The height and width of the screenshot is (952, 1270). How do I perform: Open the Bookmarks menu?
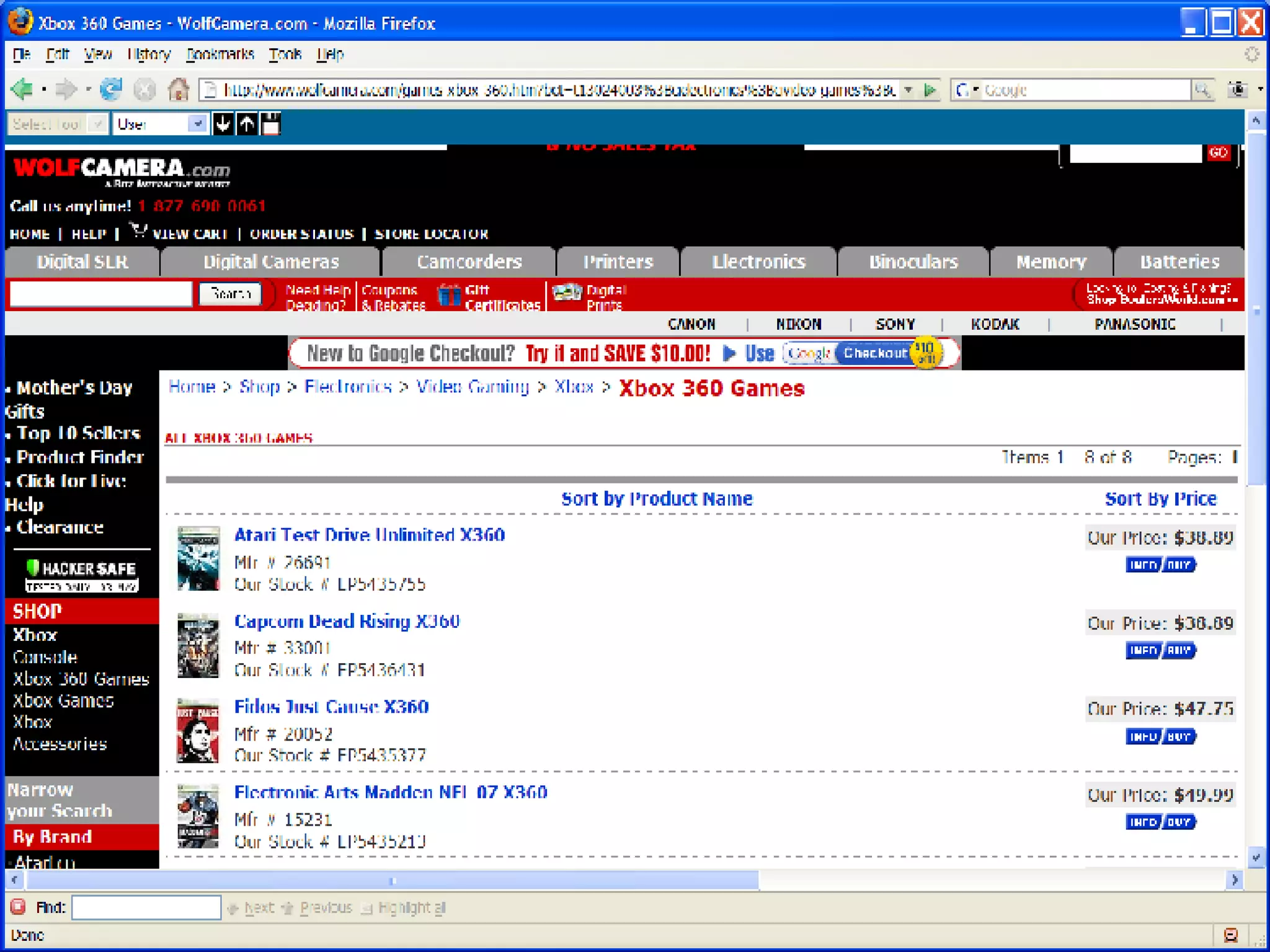pos(220,55)
